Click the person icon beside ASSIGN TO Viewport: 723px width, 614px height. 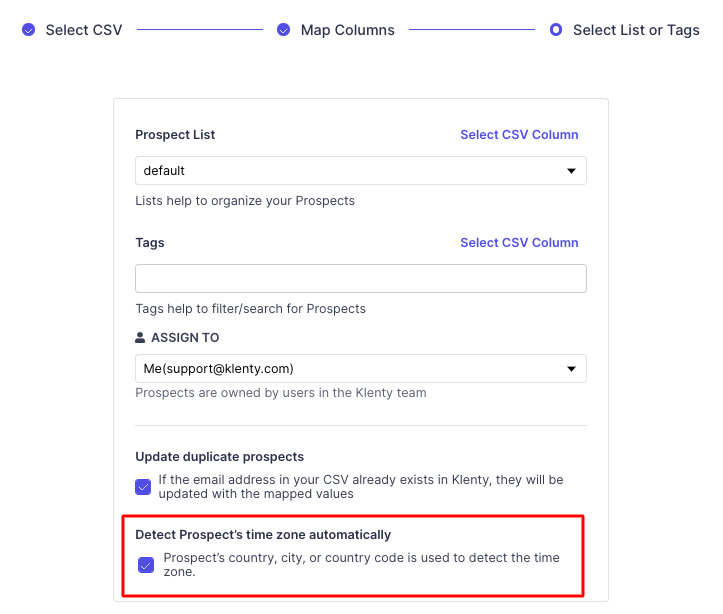pyautogui.click(x=140, y=337)
